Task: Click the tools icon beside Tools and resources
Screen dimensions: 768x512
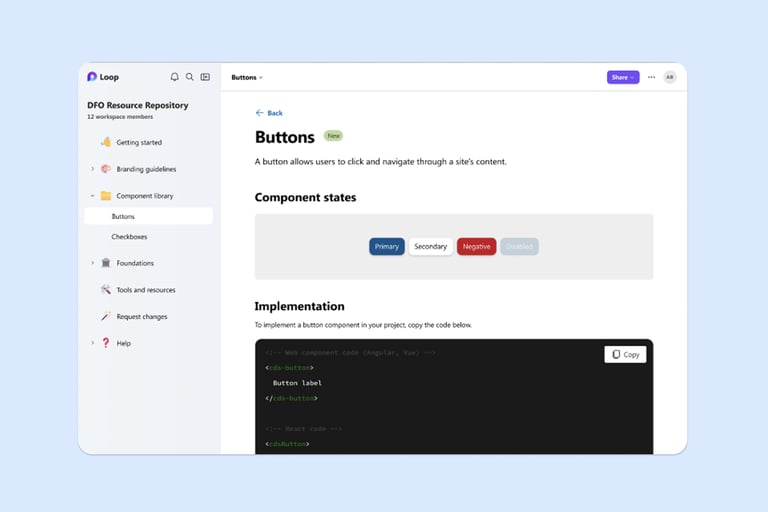Action: coord(106,290)
